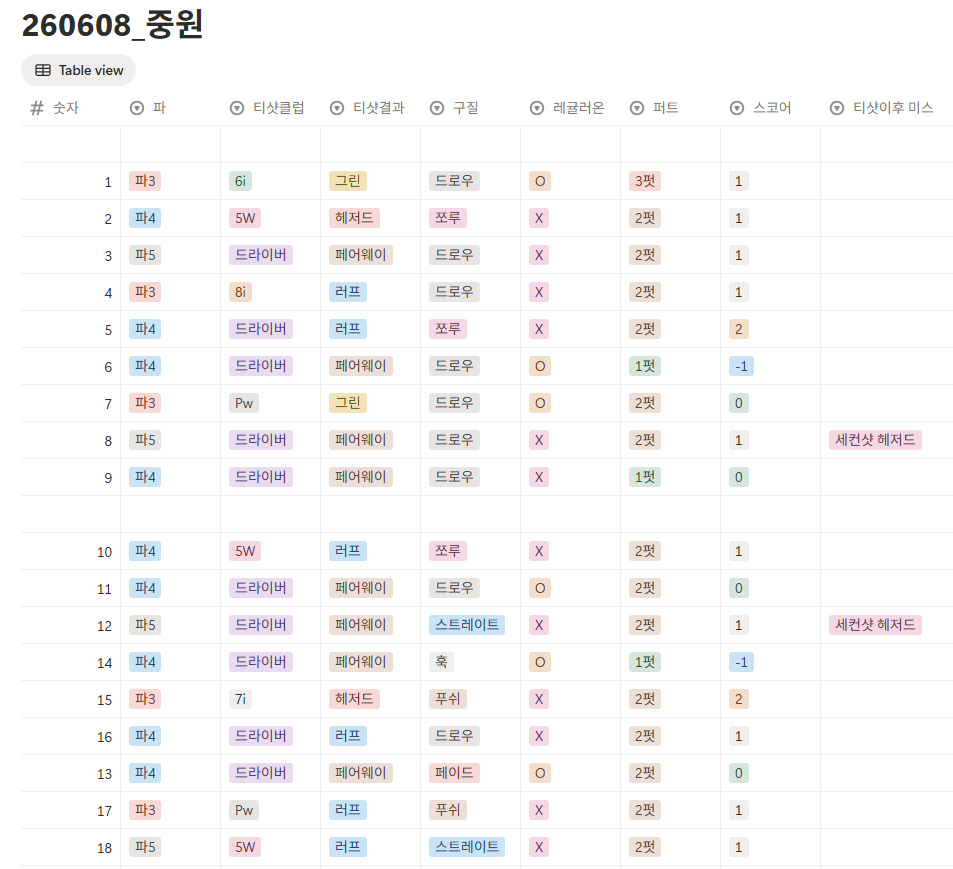
Task: Click the select icon beside 파 header
Action: [x=137, y=108]
